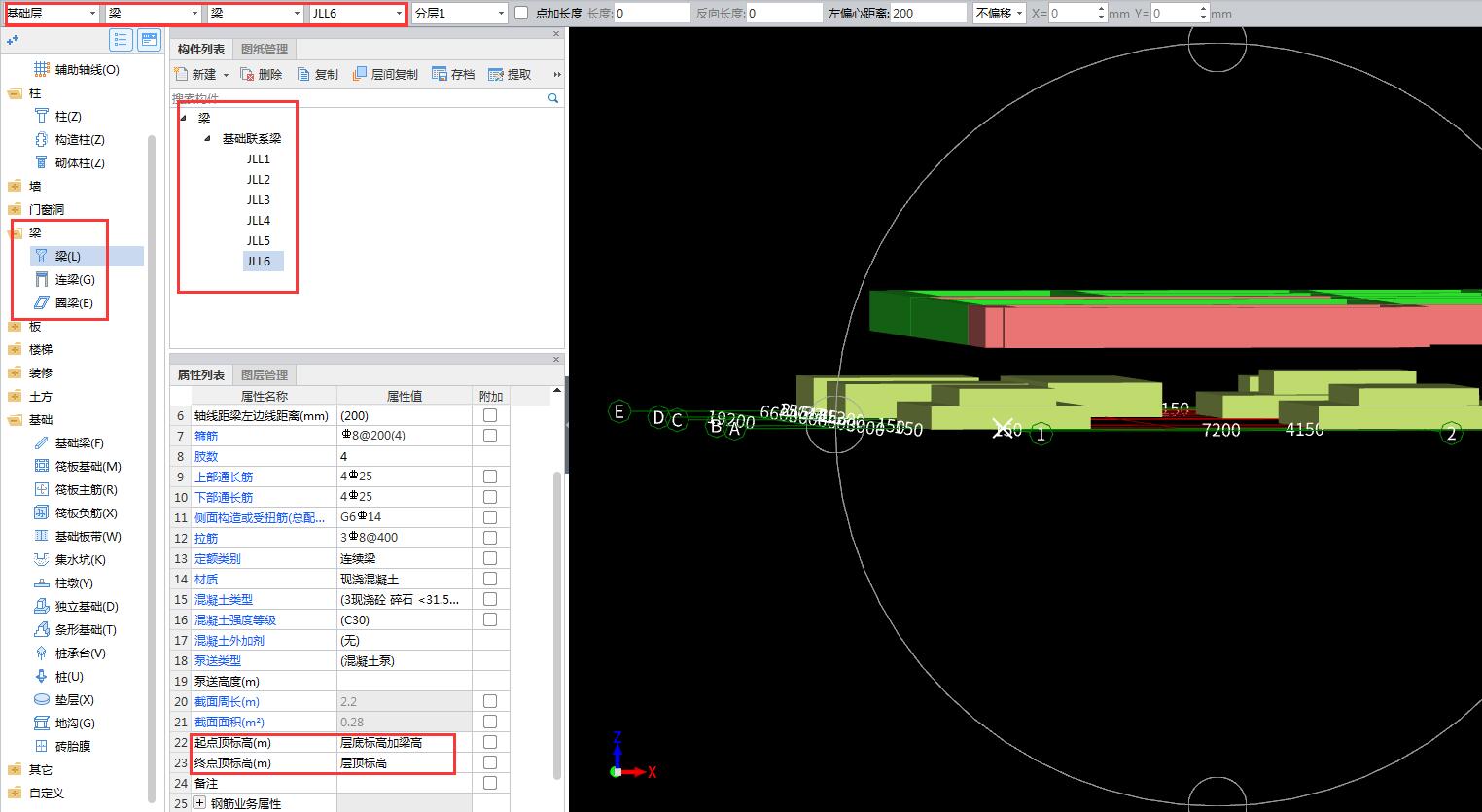Tick 附加 checkbox for 终点顶标高 row
Viewport: 1482px width, 812px height.
tap(490, 762)
